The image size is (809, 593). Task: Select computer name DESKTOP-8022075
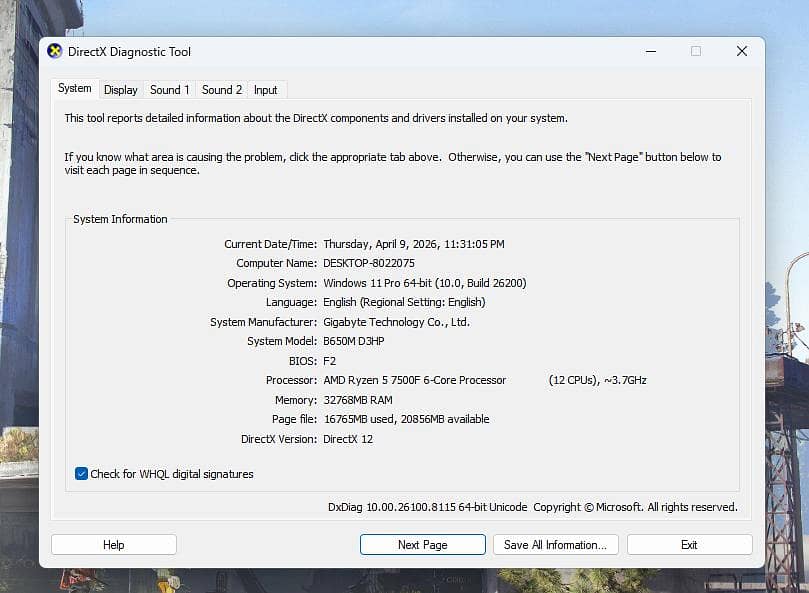369,263
